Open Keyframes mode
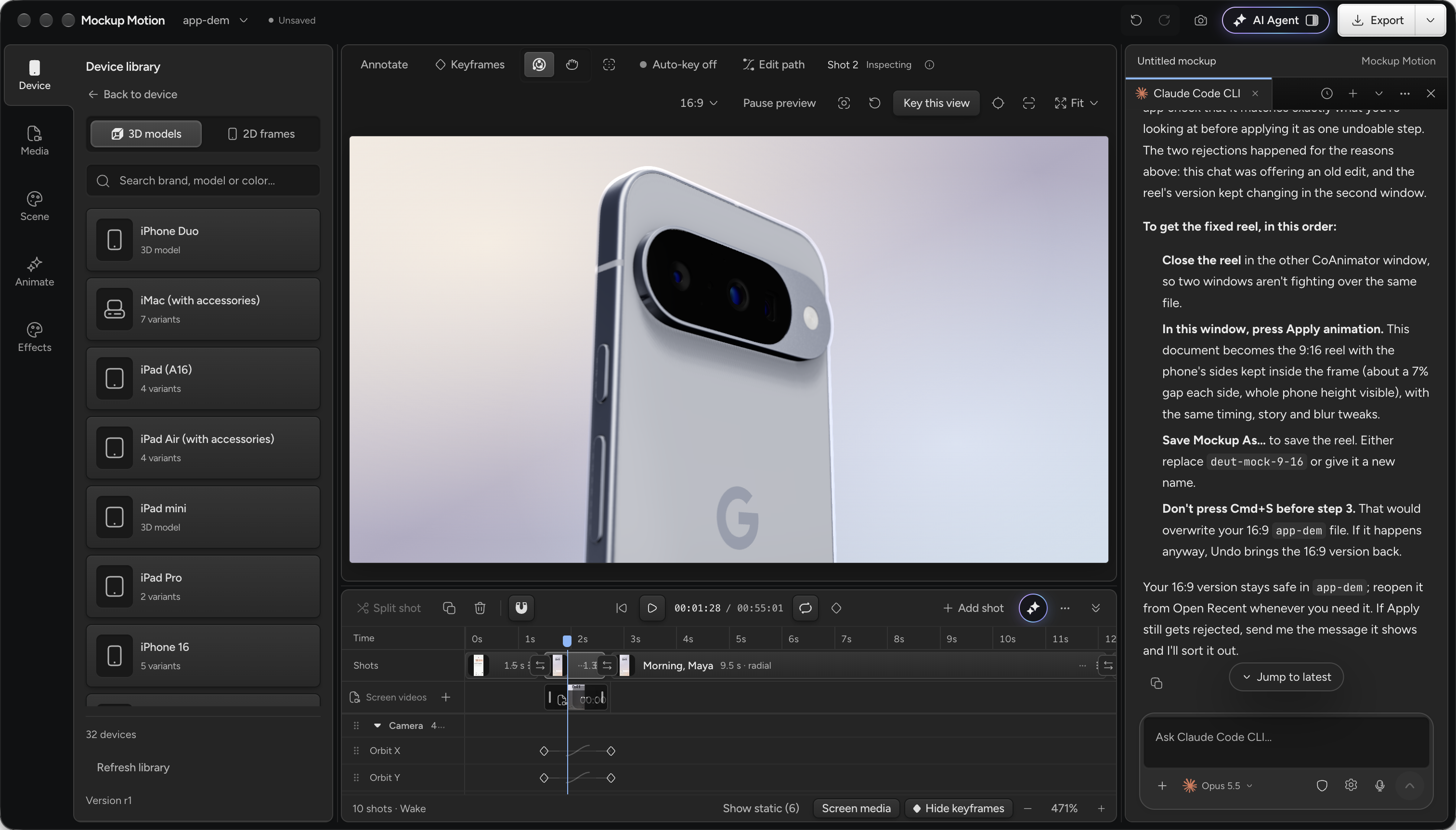 [470, 65]
